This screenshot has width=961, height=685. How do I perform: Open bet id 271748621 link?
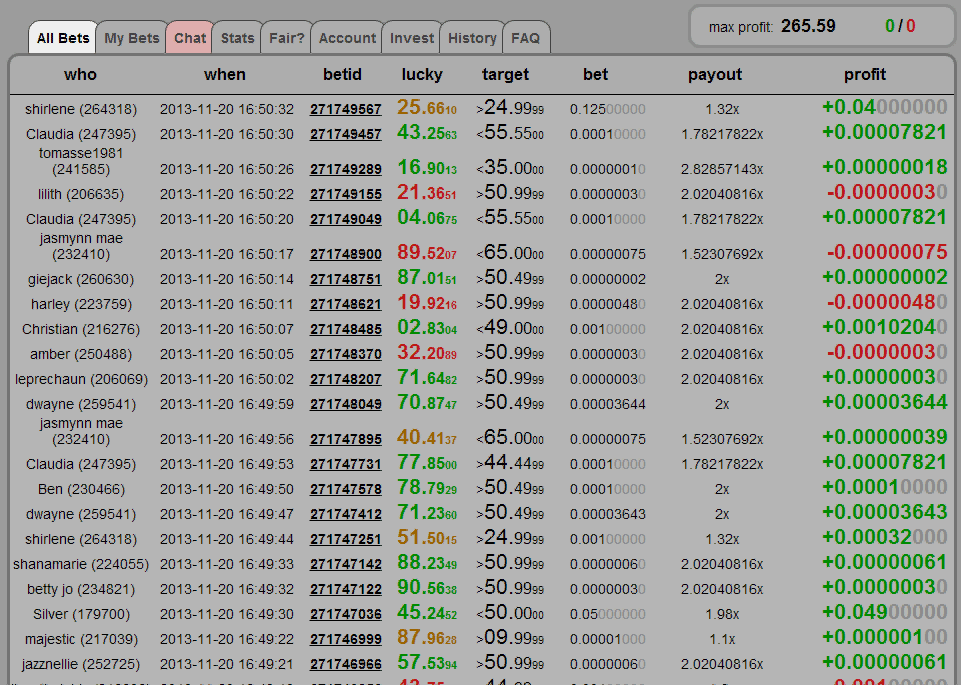[x=346, y=305]
